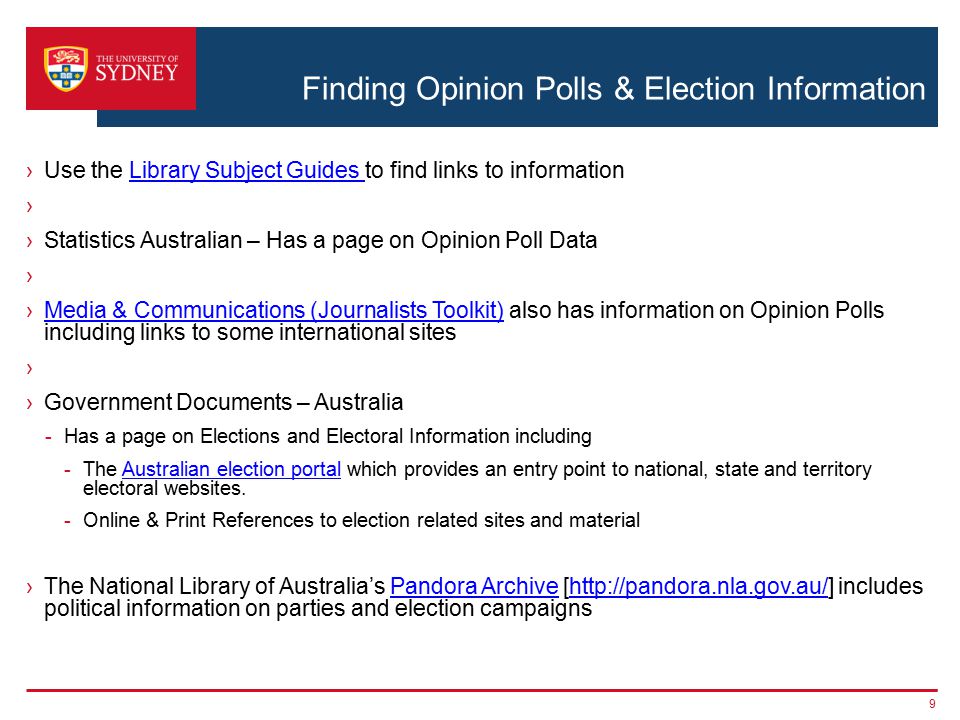Click the red chevron beside Media & Communications
The width and height of the screenshot is (960, 720).
click(29, 312)
